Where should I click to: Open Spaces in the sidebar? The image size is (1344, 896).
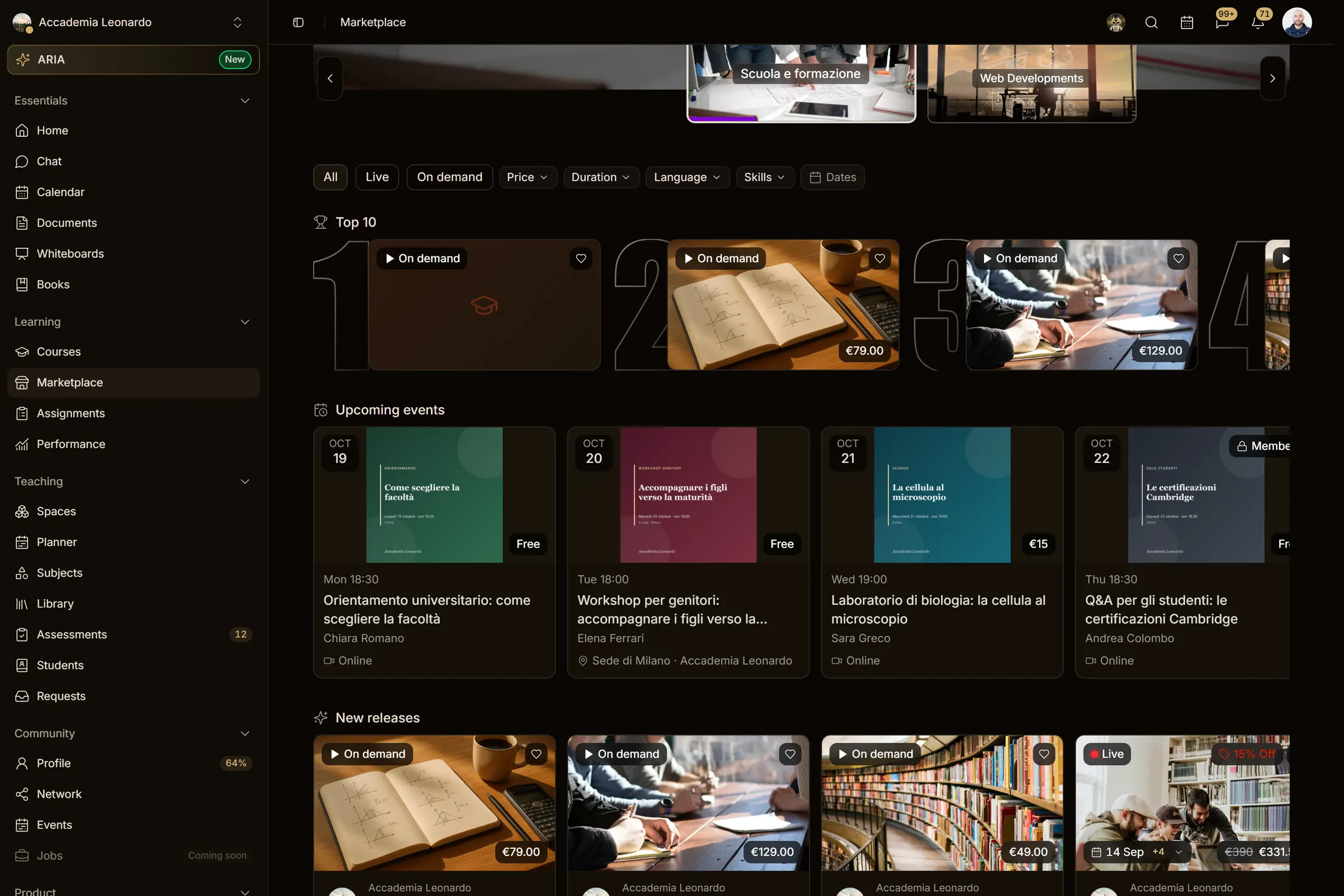pos(133,511)
